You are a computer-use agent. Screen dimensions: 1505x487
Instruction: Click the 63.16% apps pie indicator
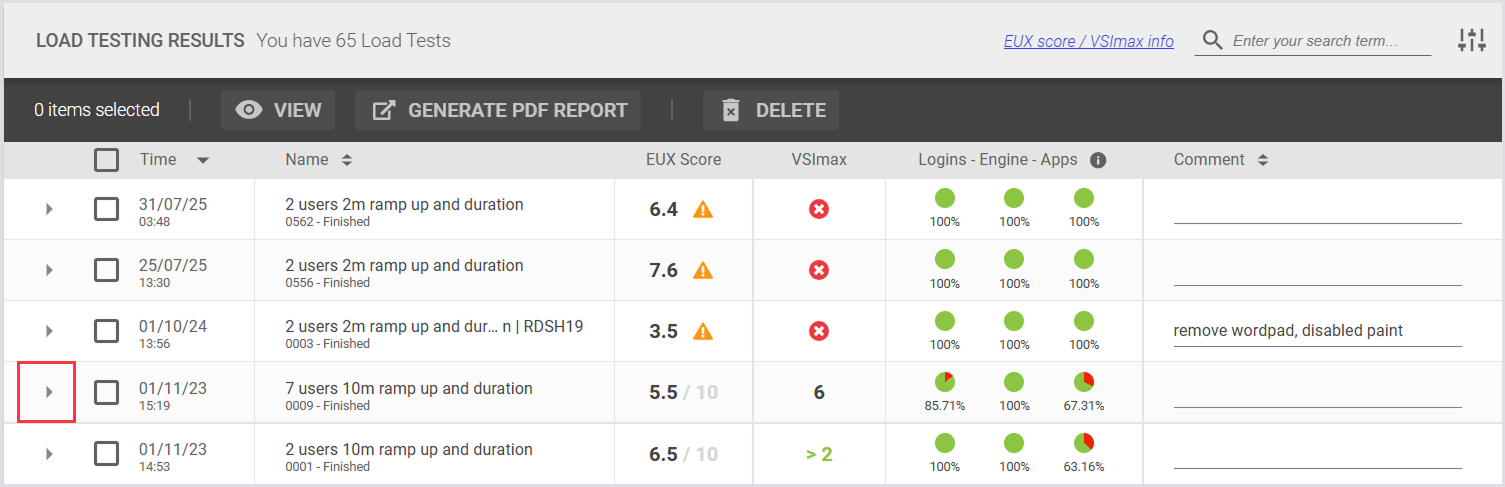tap(1084, 442)
